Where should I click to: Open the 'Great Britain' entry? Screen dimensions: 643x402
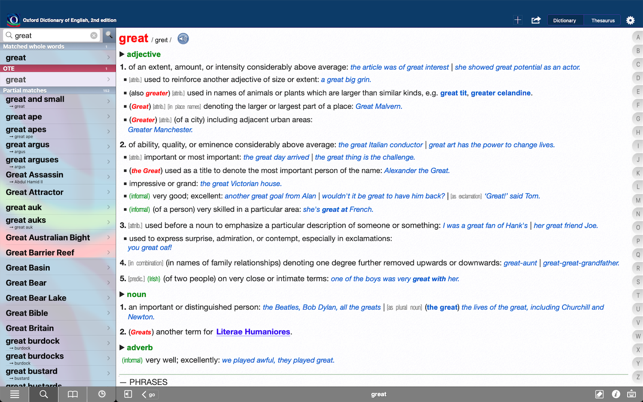(58, 328)
